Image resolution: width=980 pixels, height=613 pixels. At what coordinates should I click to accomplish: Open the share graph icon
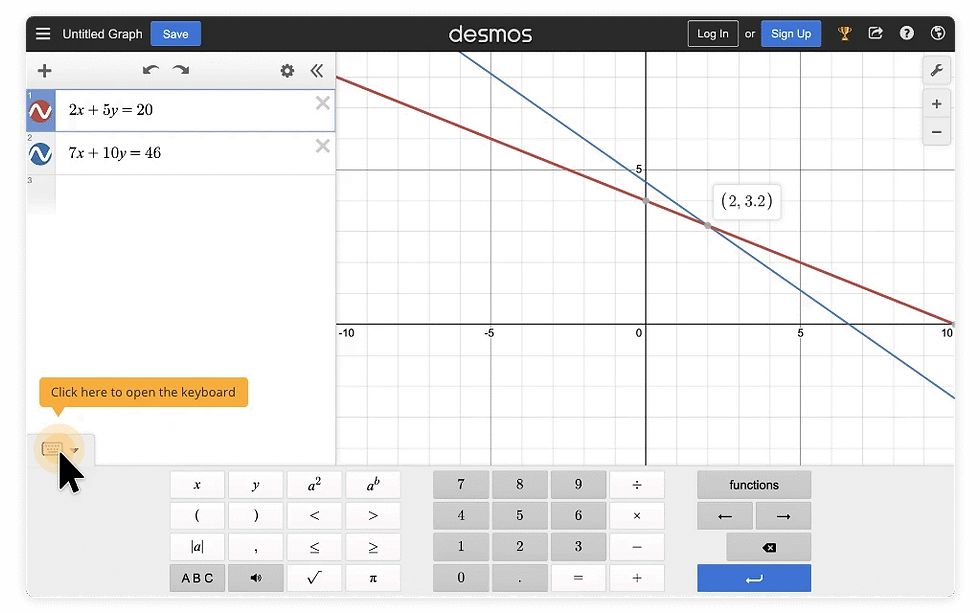click(876, 34)
